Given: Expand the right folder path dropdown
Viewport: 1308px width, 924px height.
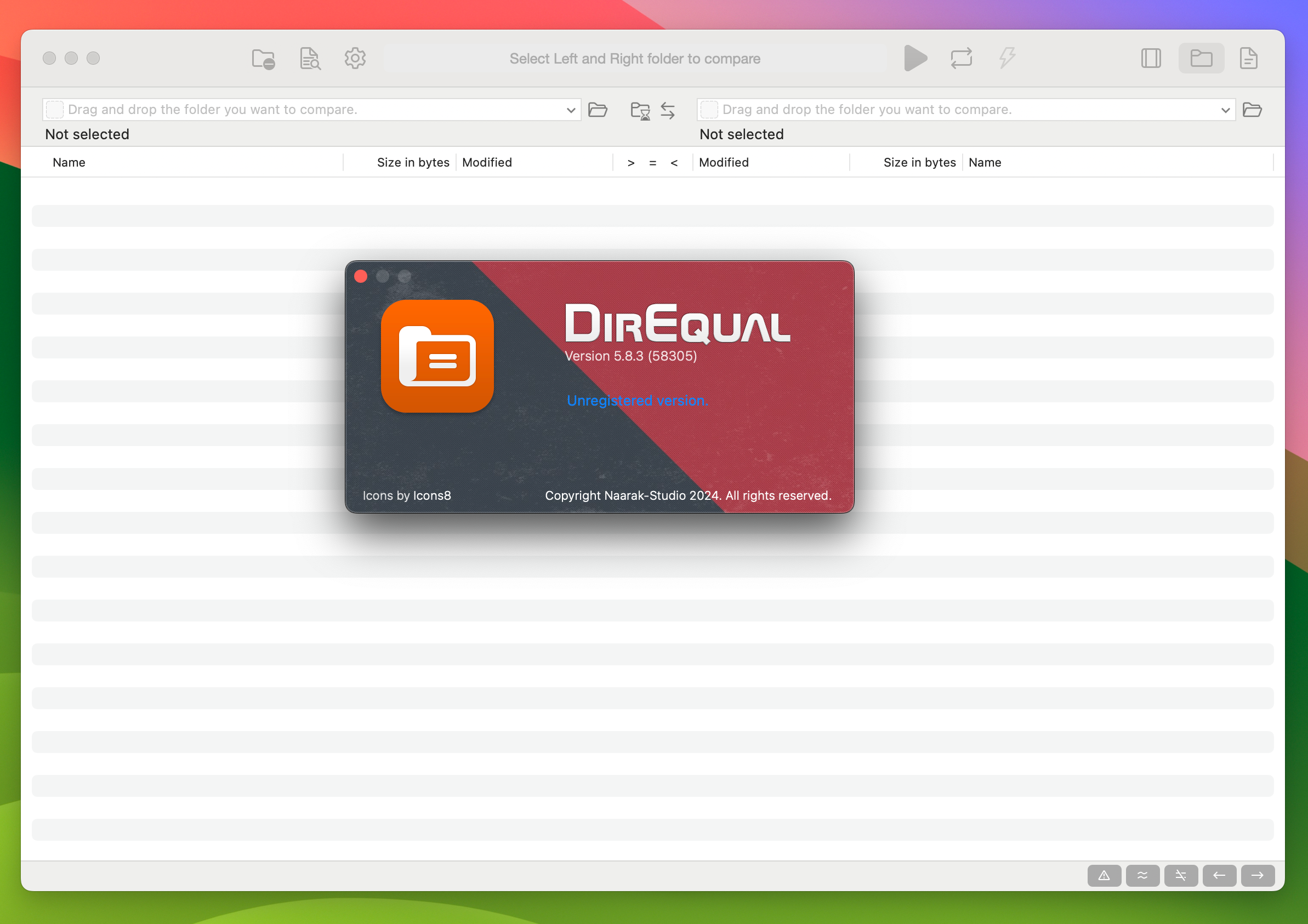Looking at the screenshot, I should pyautogui.click(x=1225, y=110).
